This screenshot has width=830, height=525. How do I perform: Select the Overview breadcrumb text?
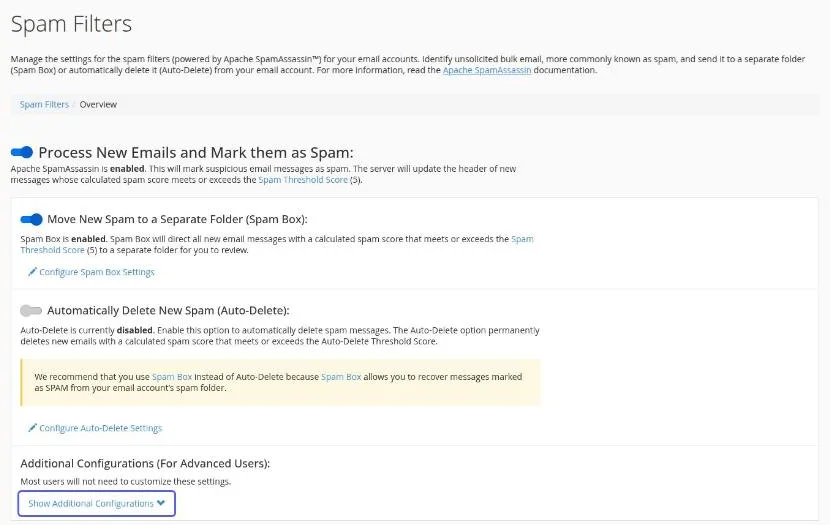98,104
